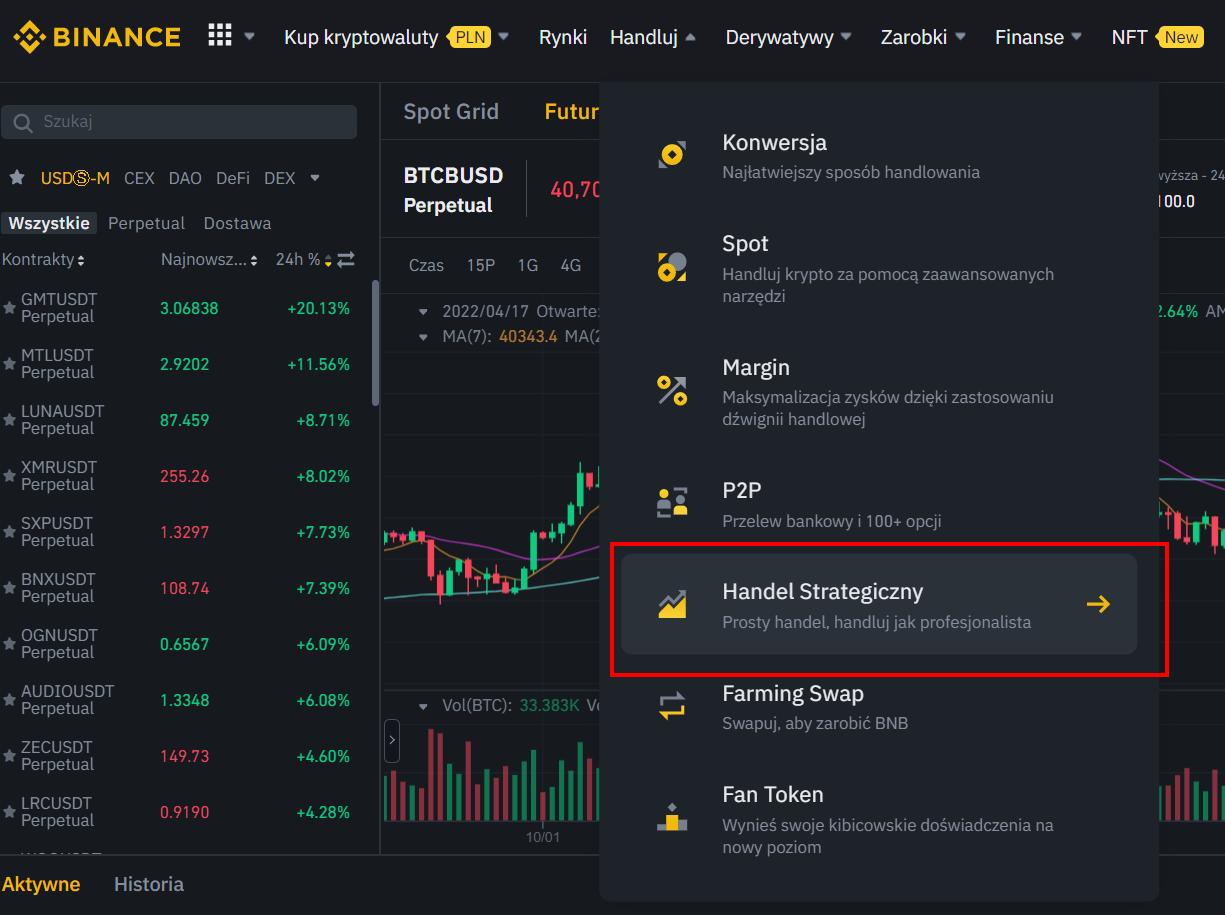
Task: Select the USDⓈ-M market filter
Action: 75,178
